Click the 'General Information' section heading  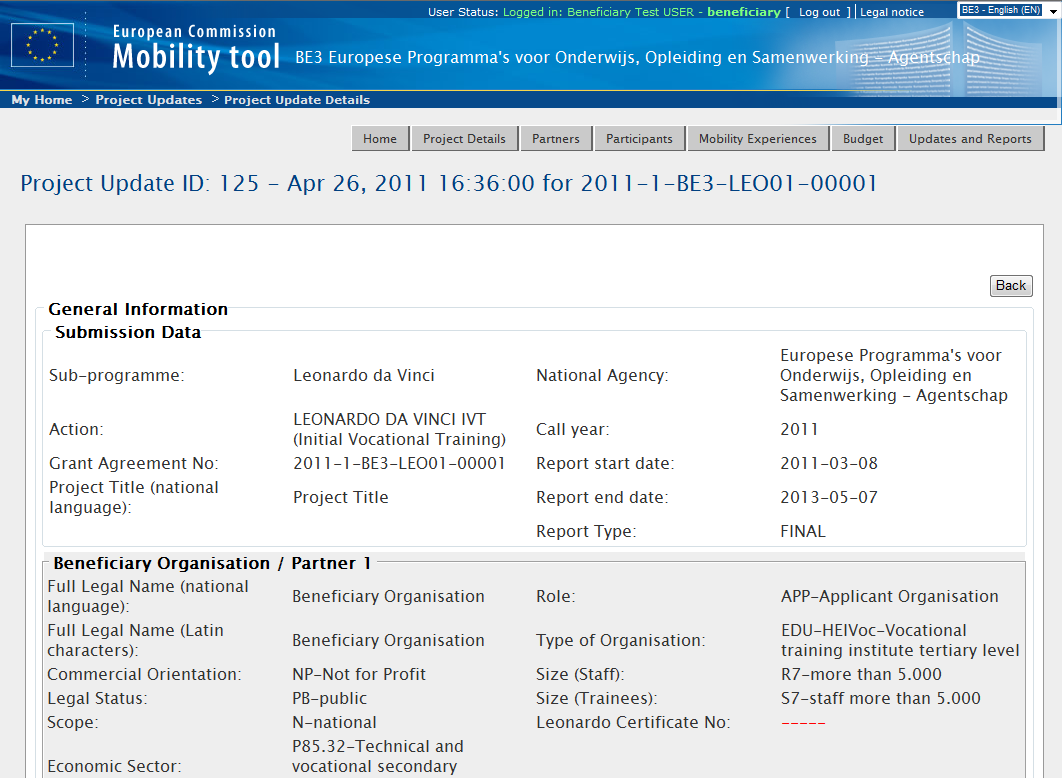138,309
